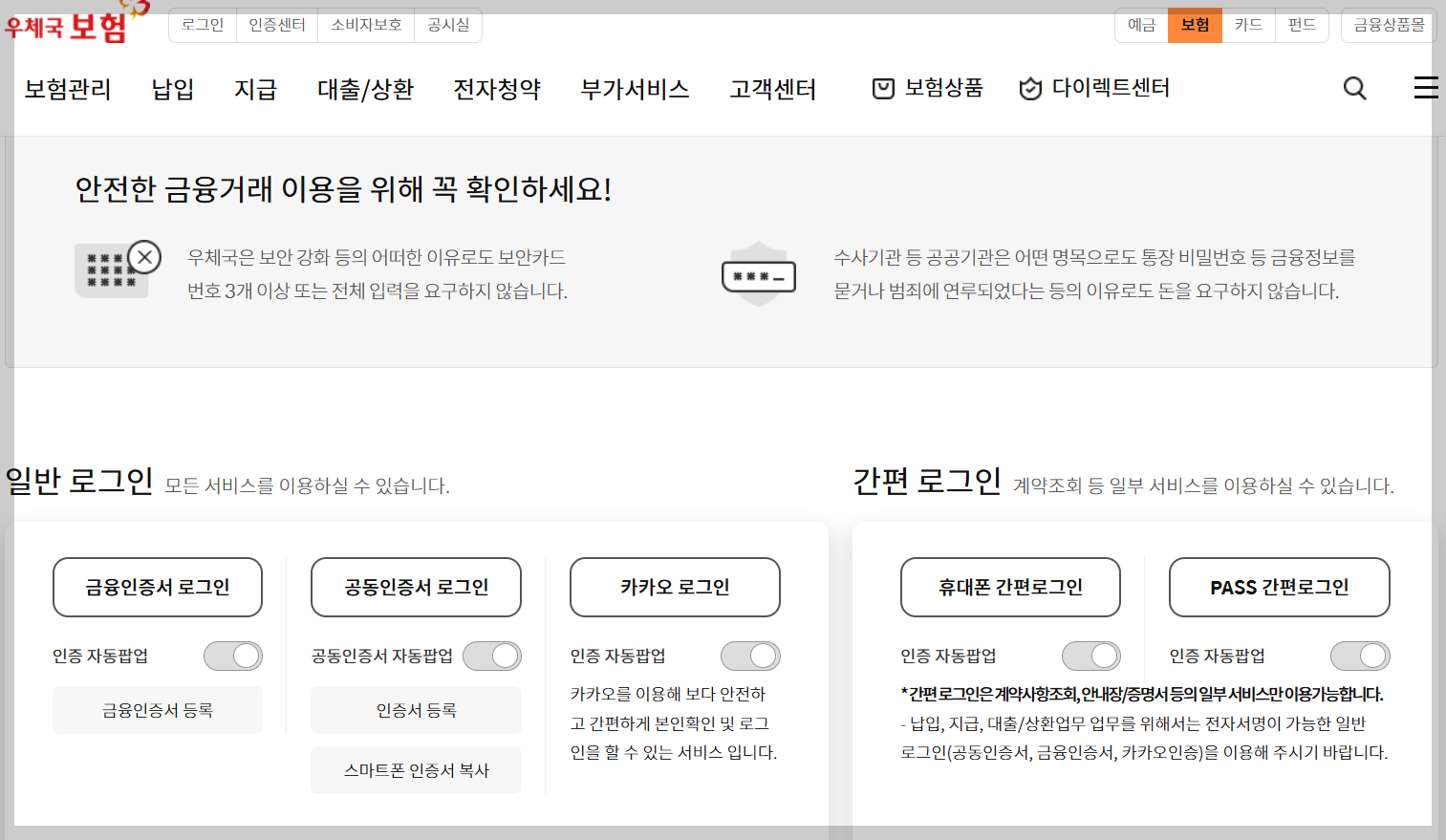The width and height of the screenshot is (1446, 840).
Task: Toggle 인증 자동팝업 under 금융인증서 로그인
Action: coord(232,656)
